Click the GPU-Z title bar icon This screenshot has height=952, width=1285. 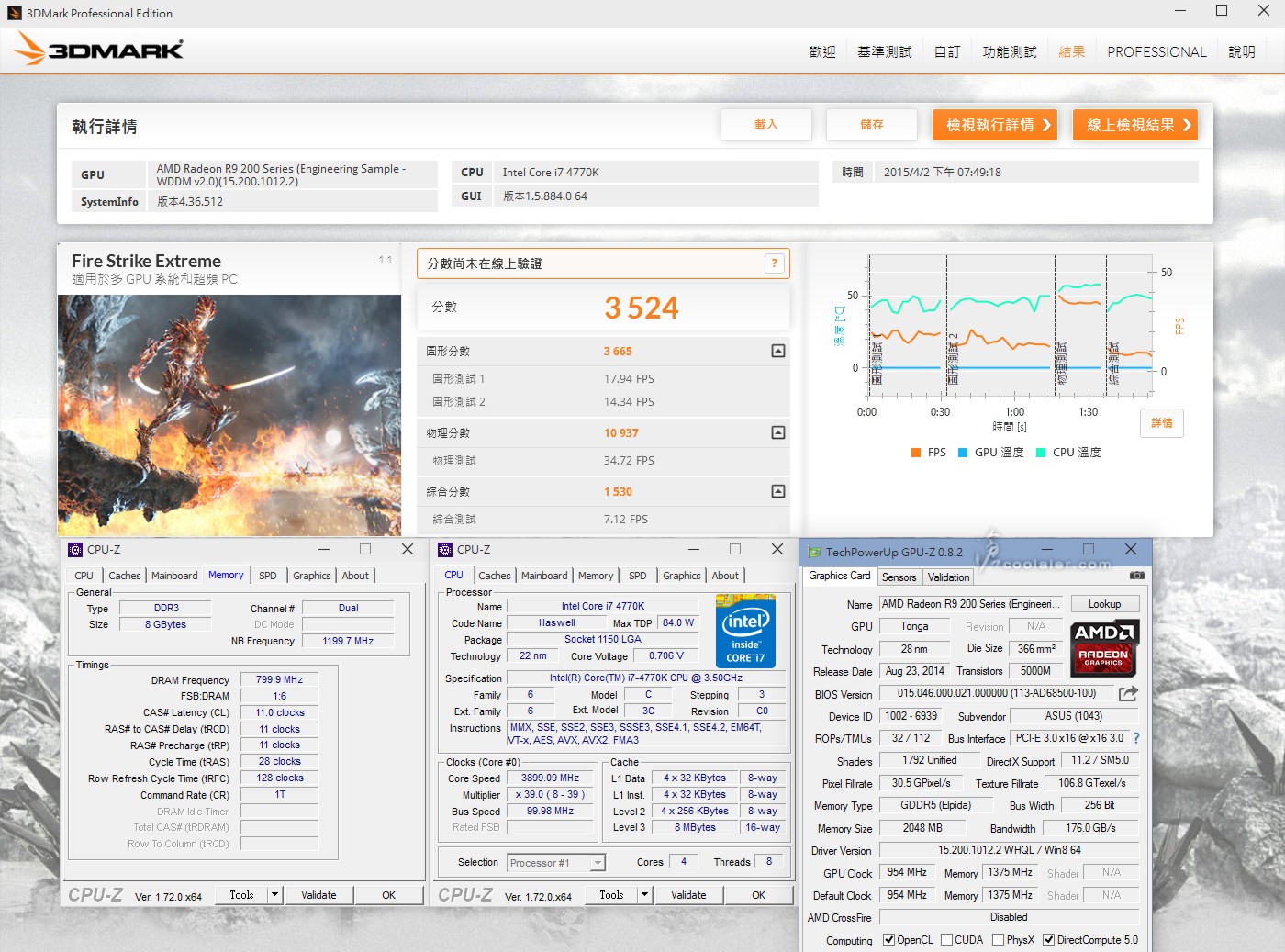pyautogui.click(x=814, y=553)
